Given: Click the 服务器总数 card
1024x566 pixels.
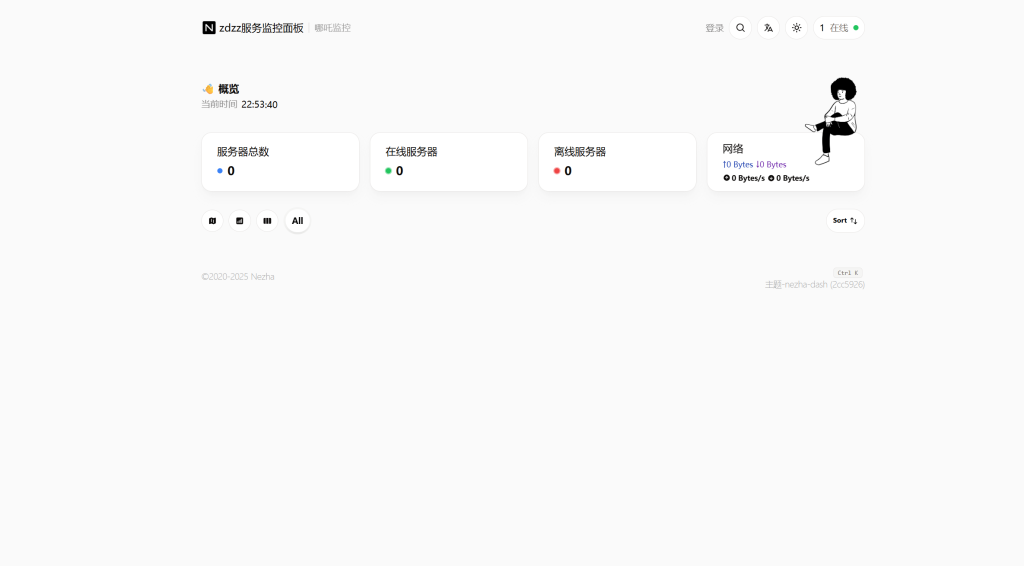Looking at the screenshot, I should [280, 162].
